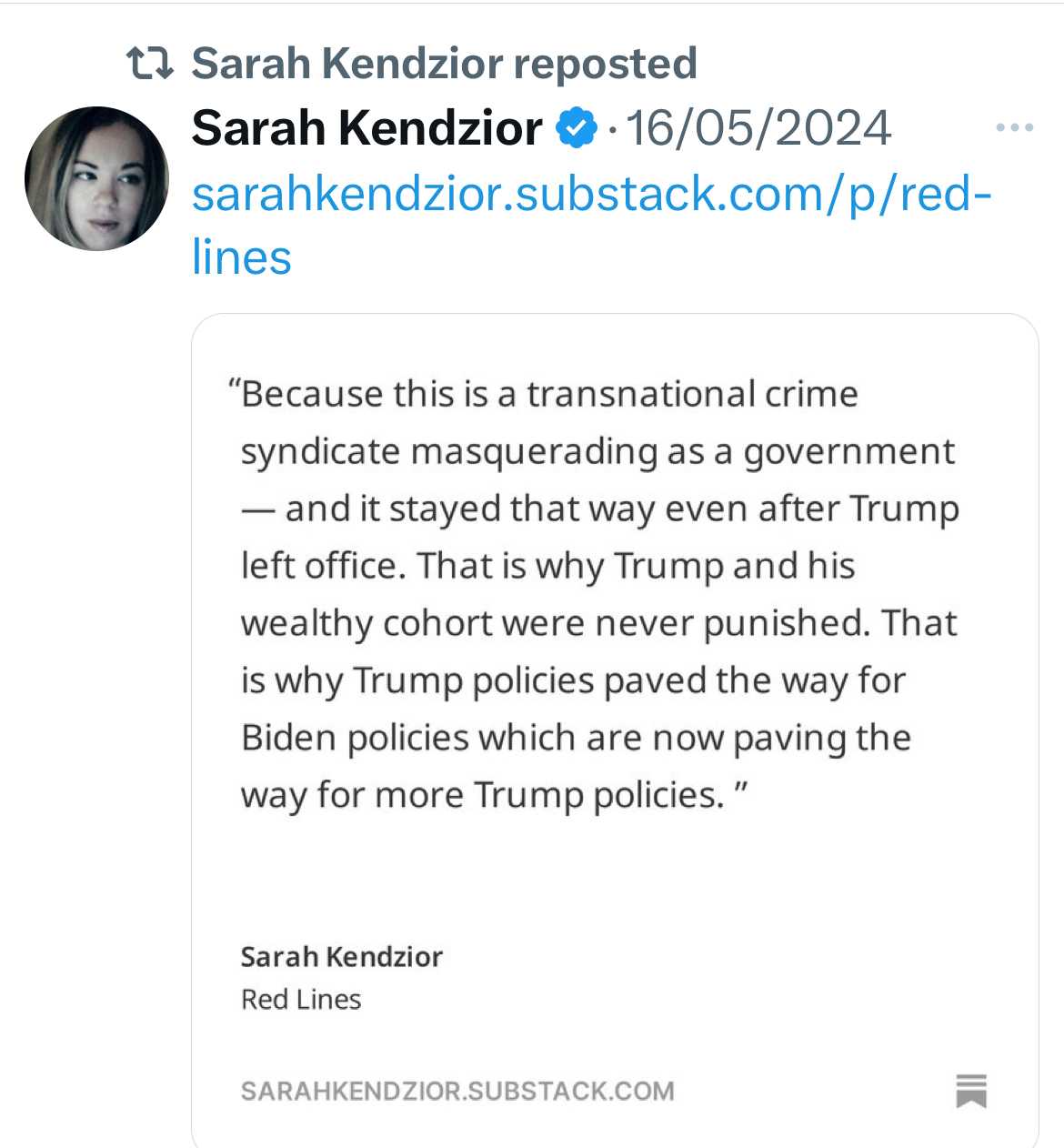Click the 'transnational crime' quote line

point(544,394)
